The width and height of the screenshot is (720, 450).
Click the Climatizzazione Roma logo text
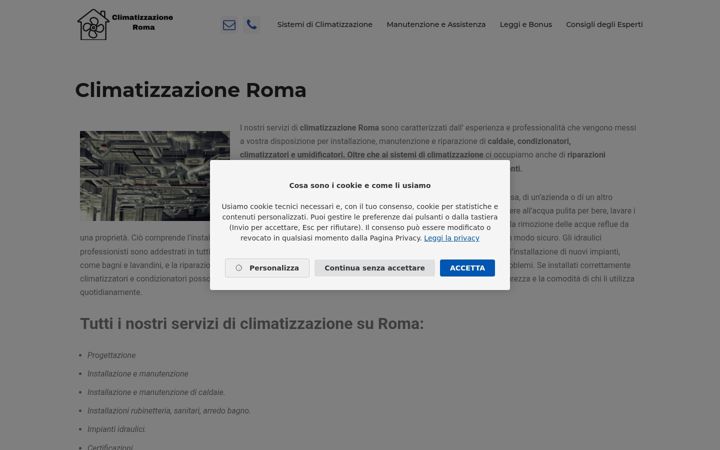tap(142, 22)
